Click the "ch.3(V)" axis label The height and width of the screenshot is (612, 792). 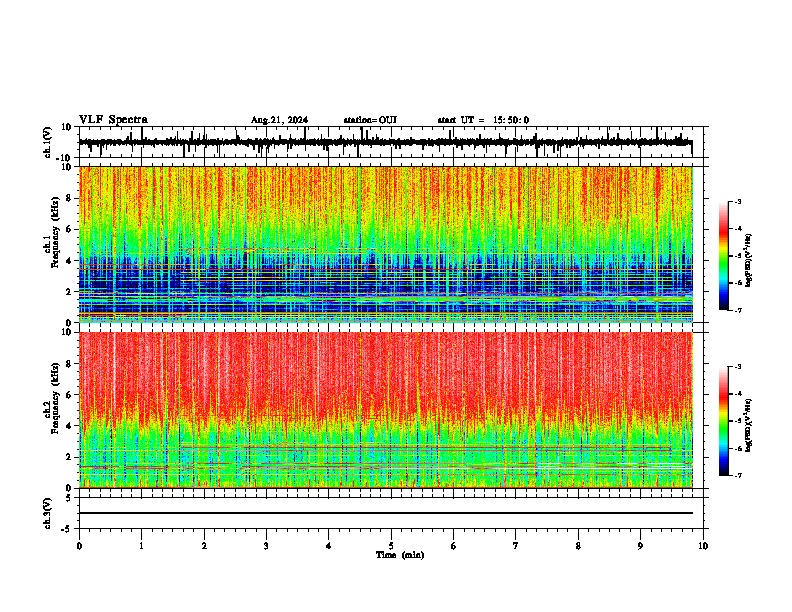click(x=48, y=513)
